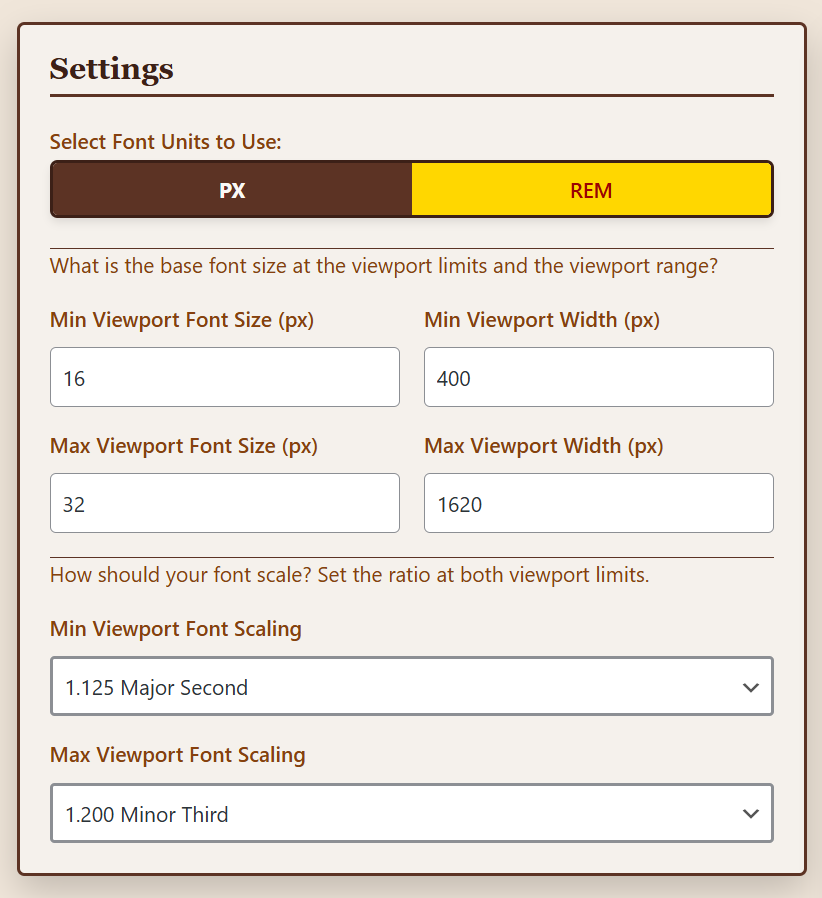The image size is (822, 898).
Task: Expand the dropdown showing 1.125 Major Second
Action: [411, 686]
